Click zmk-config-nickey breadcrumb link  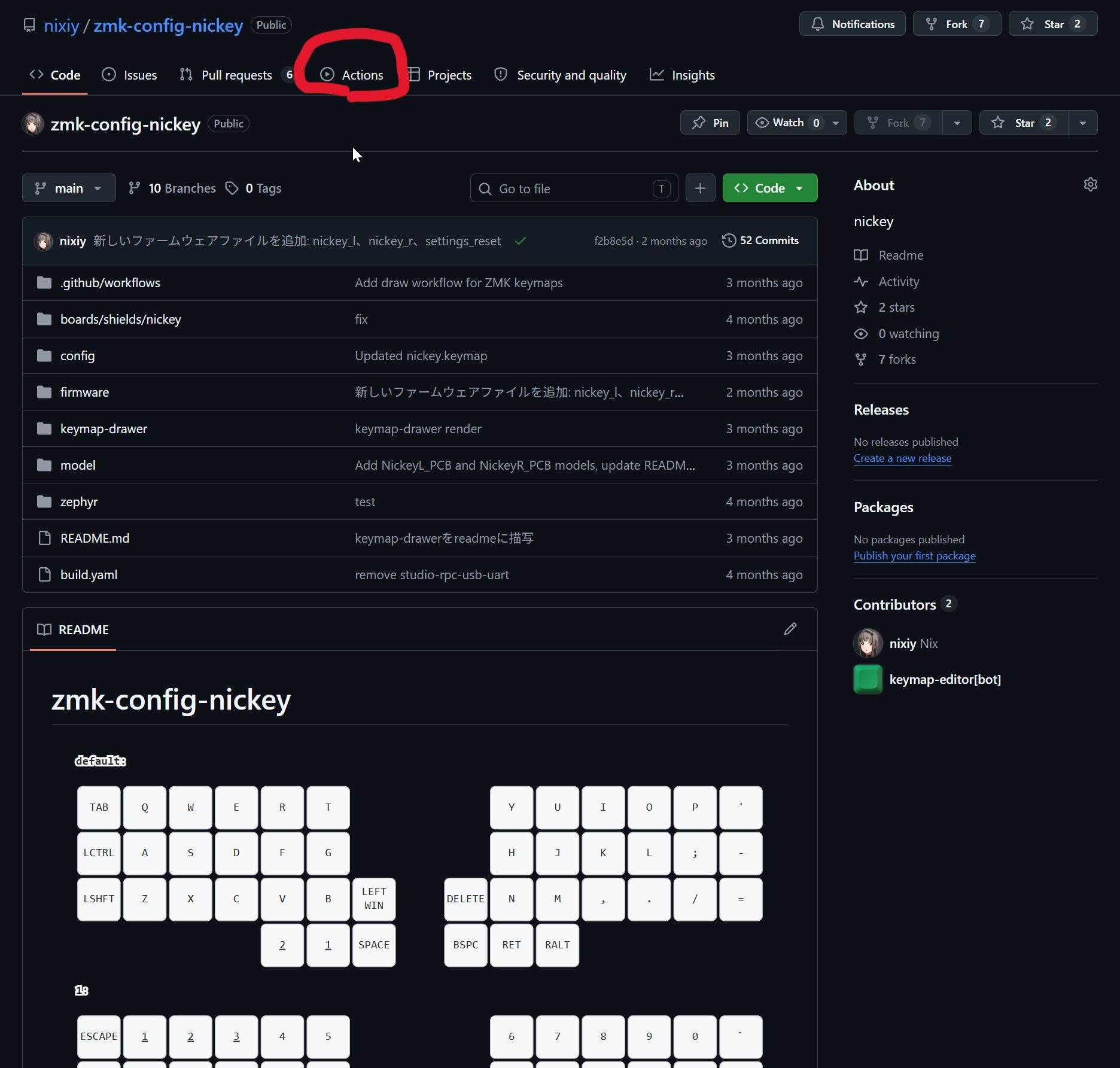click(x=168, y=25)
